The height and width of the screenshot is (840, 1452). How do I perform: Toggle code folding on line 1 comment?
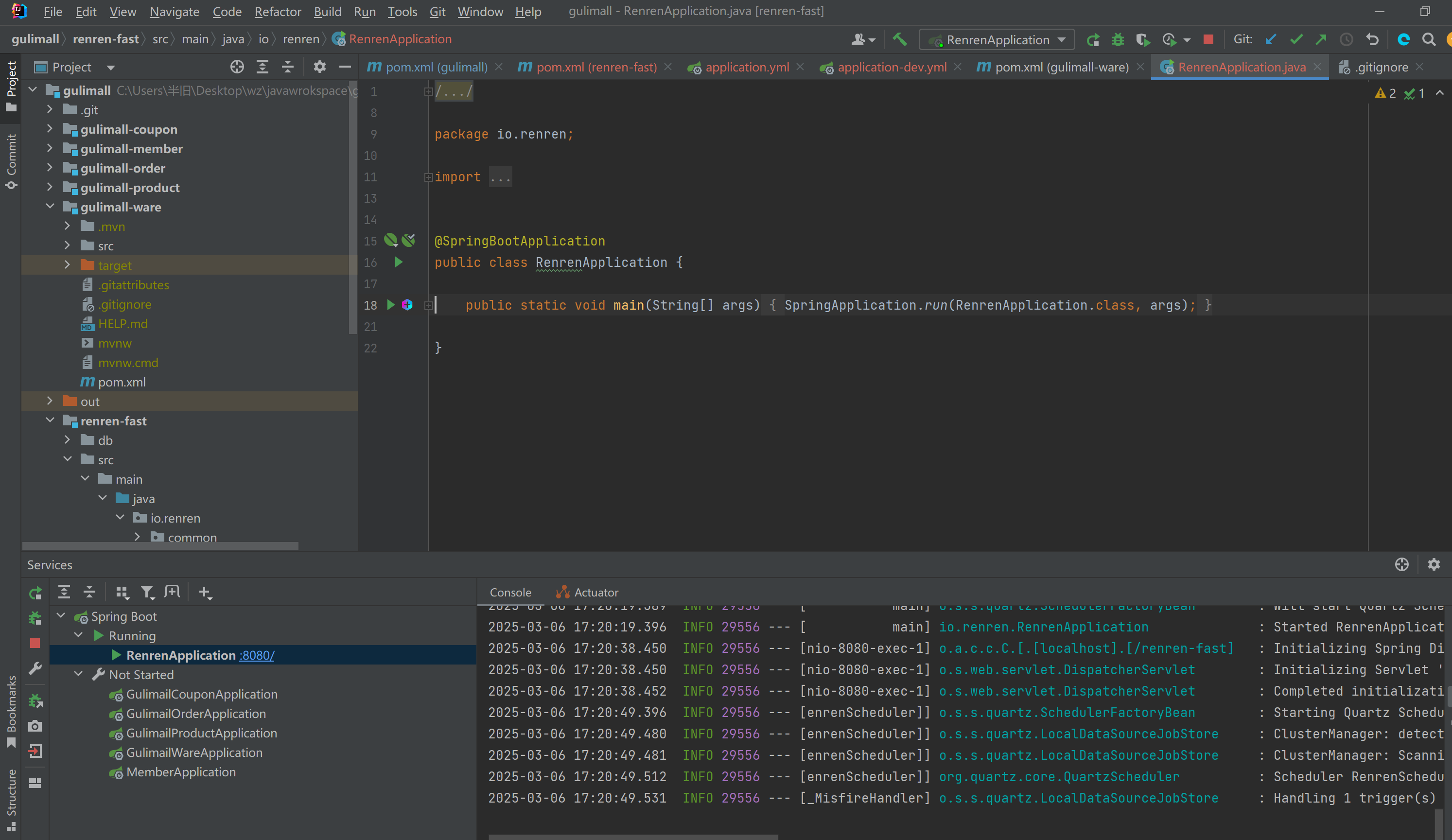pyautogui.click(x=428, y=91)
